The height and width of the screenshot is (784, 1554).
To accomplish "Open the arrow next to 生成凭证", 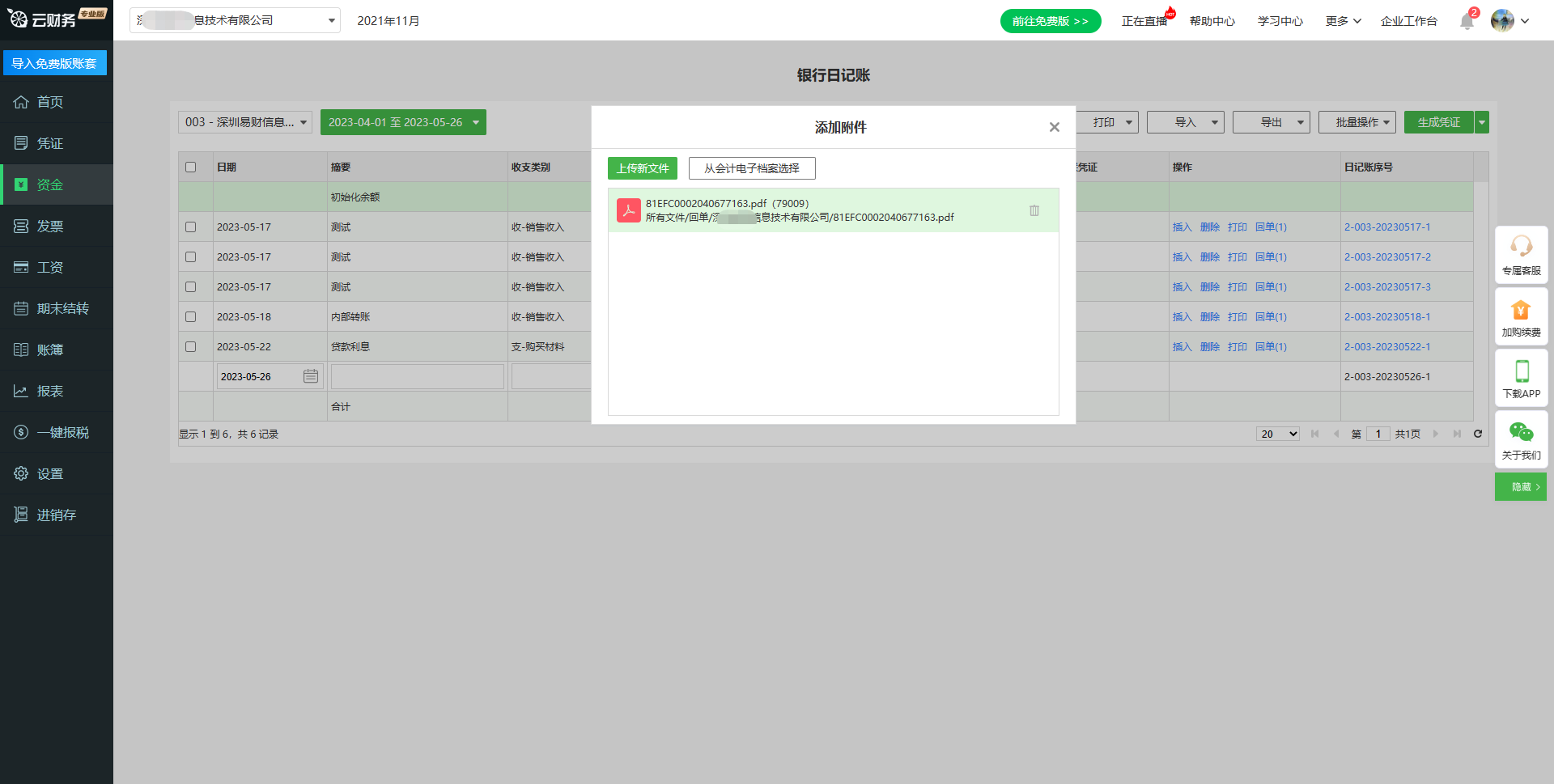I will point(1482,122).
